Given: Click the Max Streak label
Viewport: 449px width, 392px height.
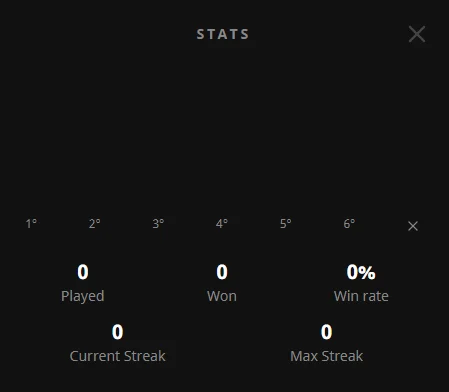Looking at the screenshot, I should [327, 356].
